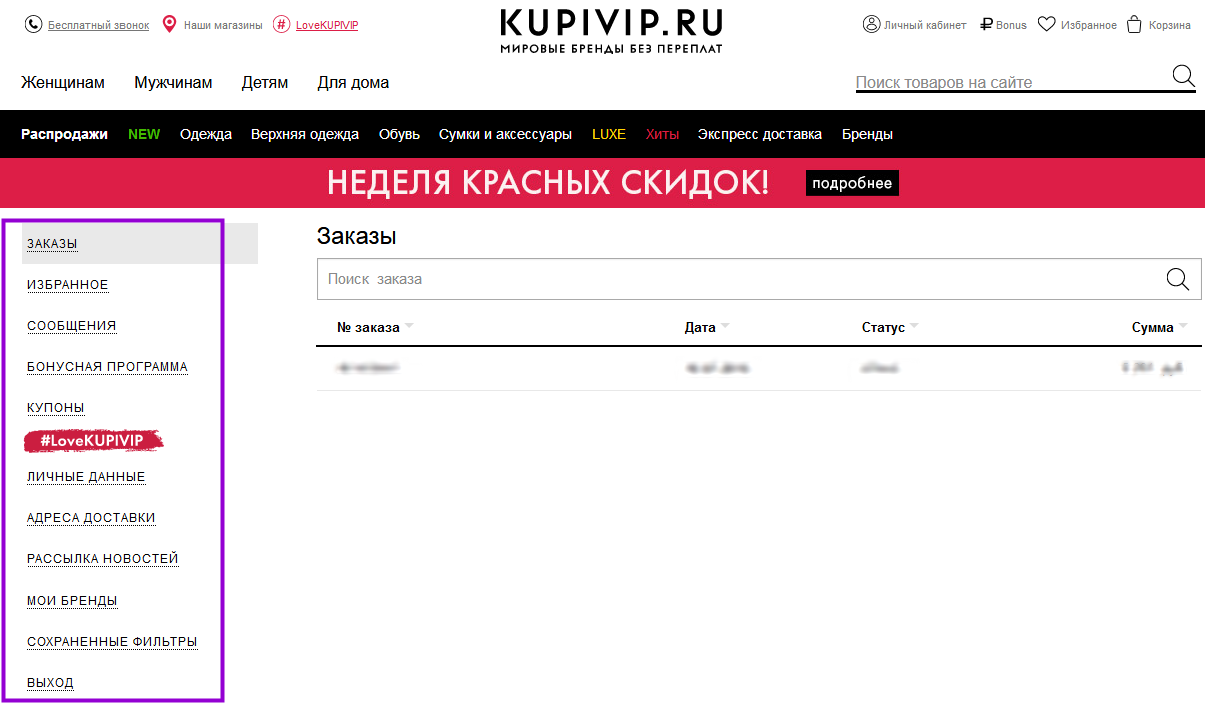Open ЛИЧНЫЕ ДАННЫЕ in the sidebar
Image resolution: width=1205 pixels, height=716 pixels.
coord(86,477)
